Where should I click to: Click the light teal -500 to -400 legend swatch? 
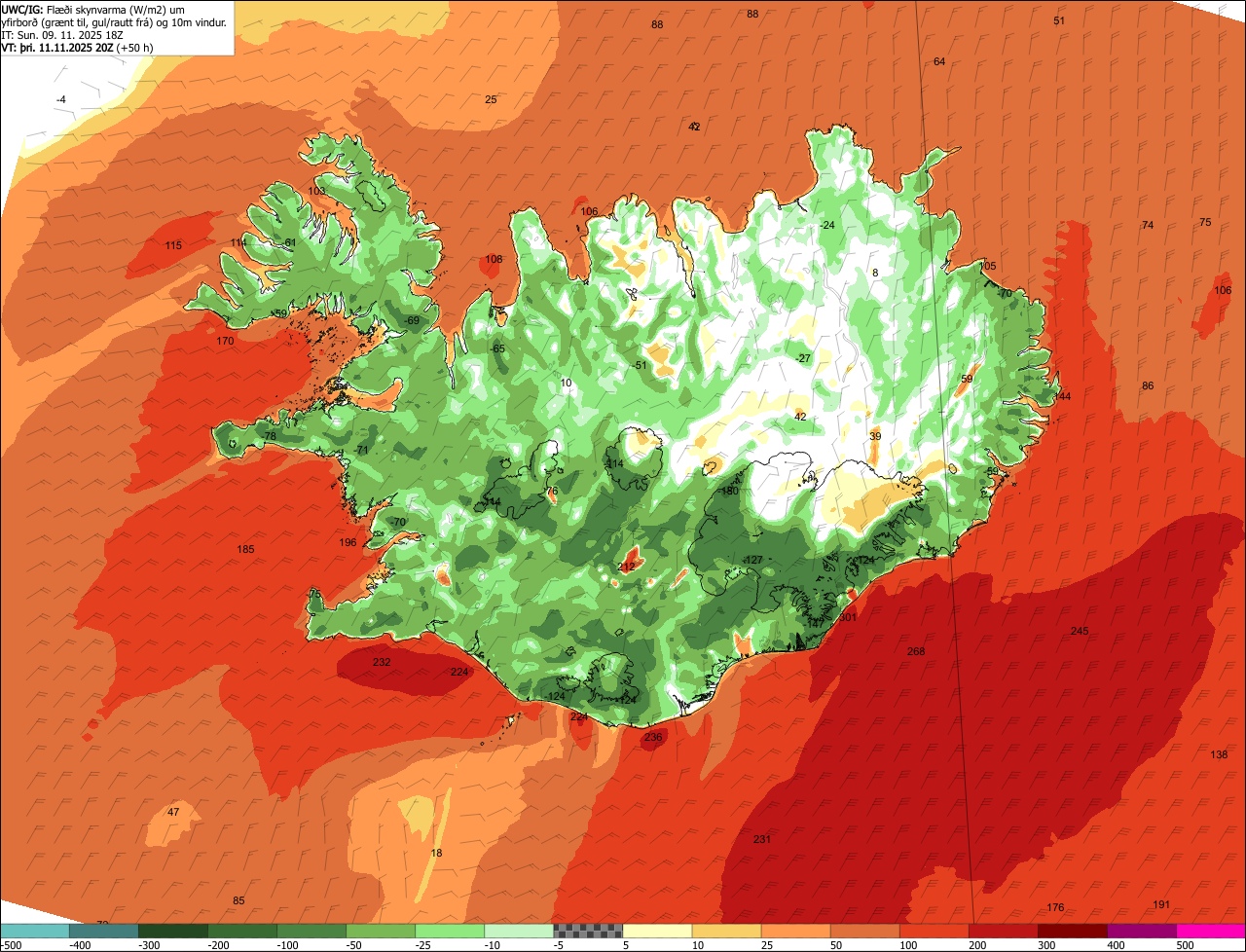pyautogui.click(x=35, y=931)
